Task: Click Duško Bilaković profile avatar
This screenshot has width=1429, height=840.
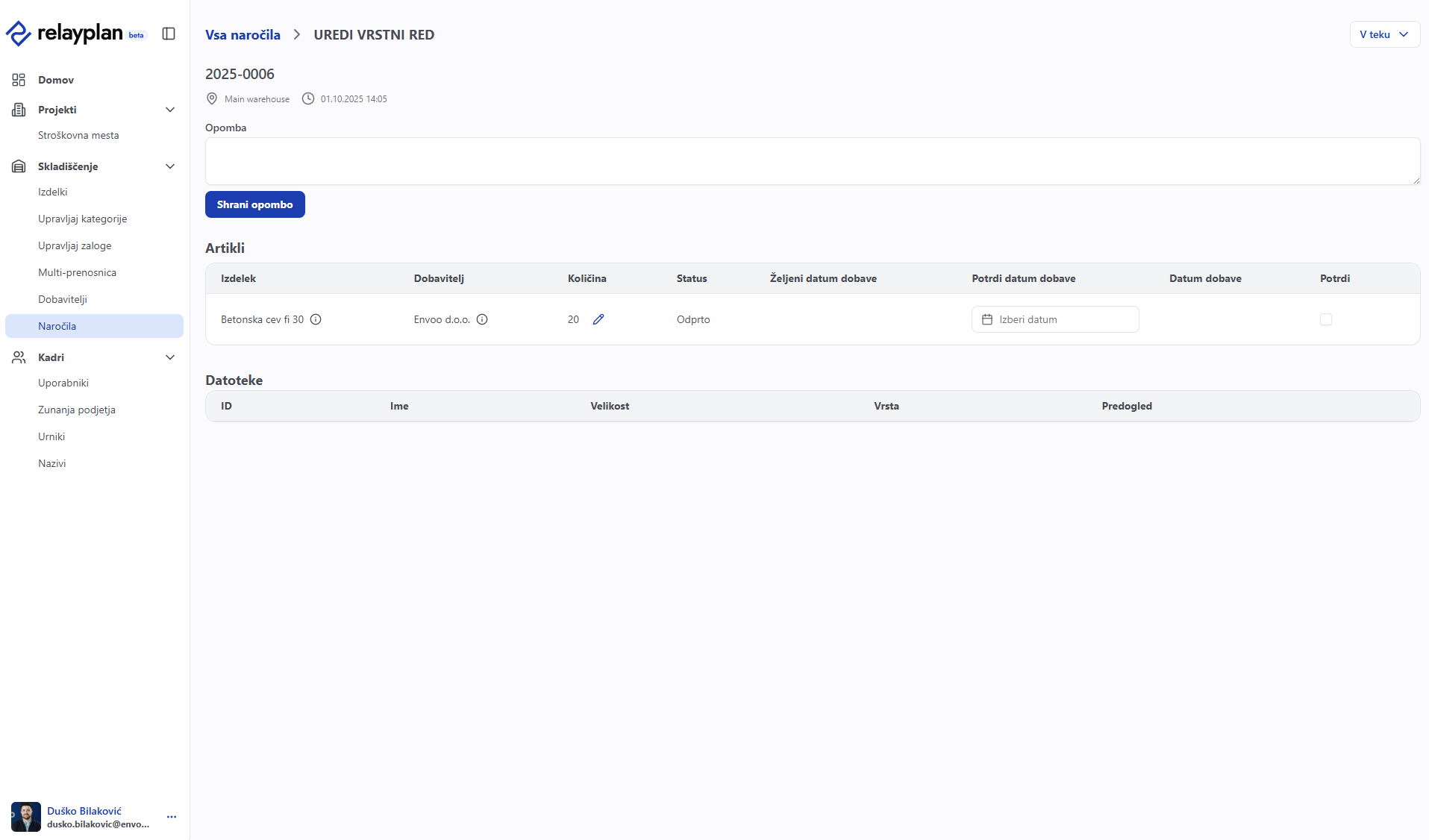Action: click(x=26, y=817)
